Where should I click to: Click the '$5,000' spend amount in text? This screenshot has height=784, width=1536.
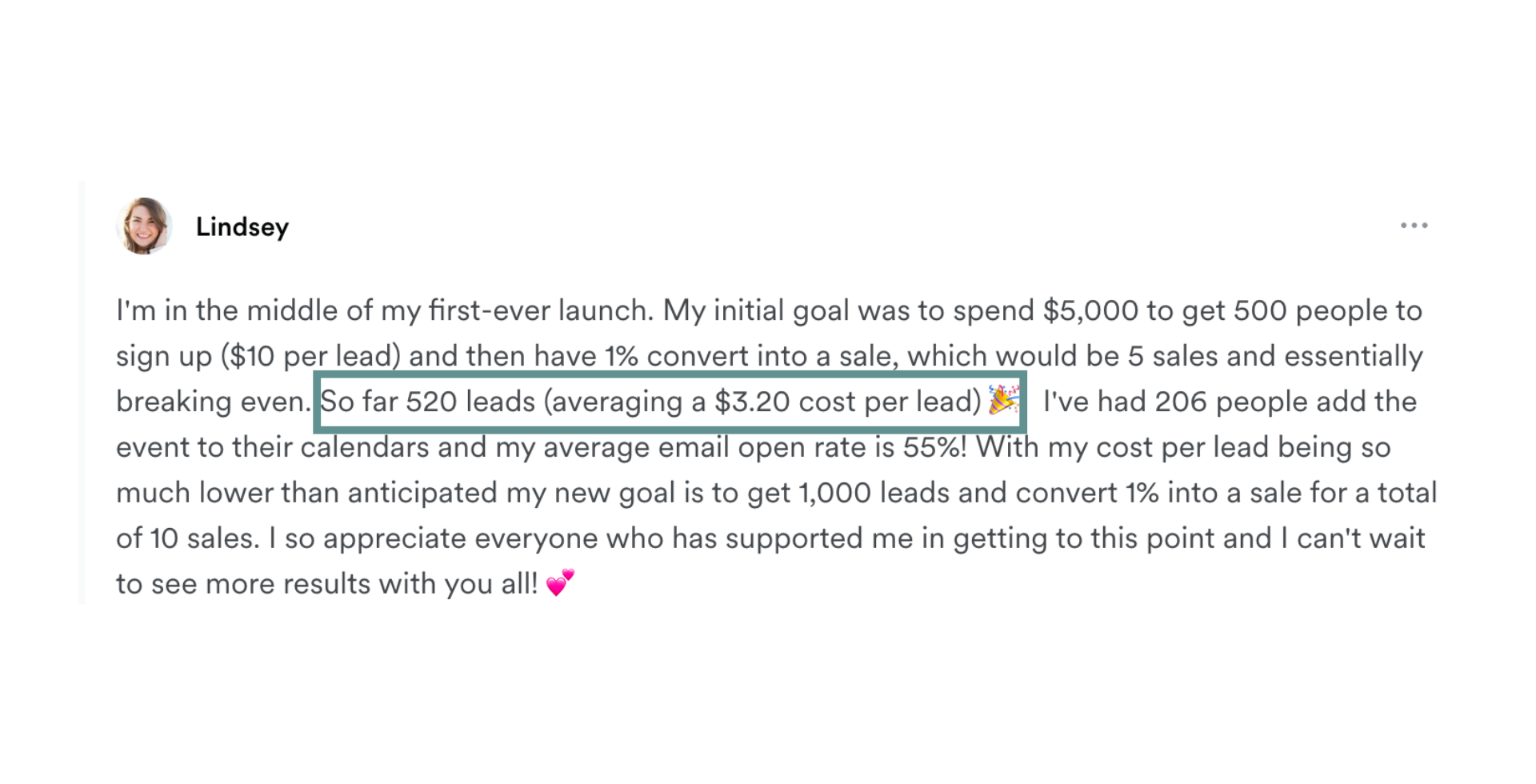[x=1090, y=310]
